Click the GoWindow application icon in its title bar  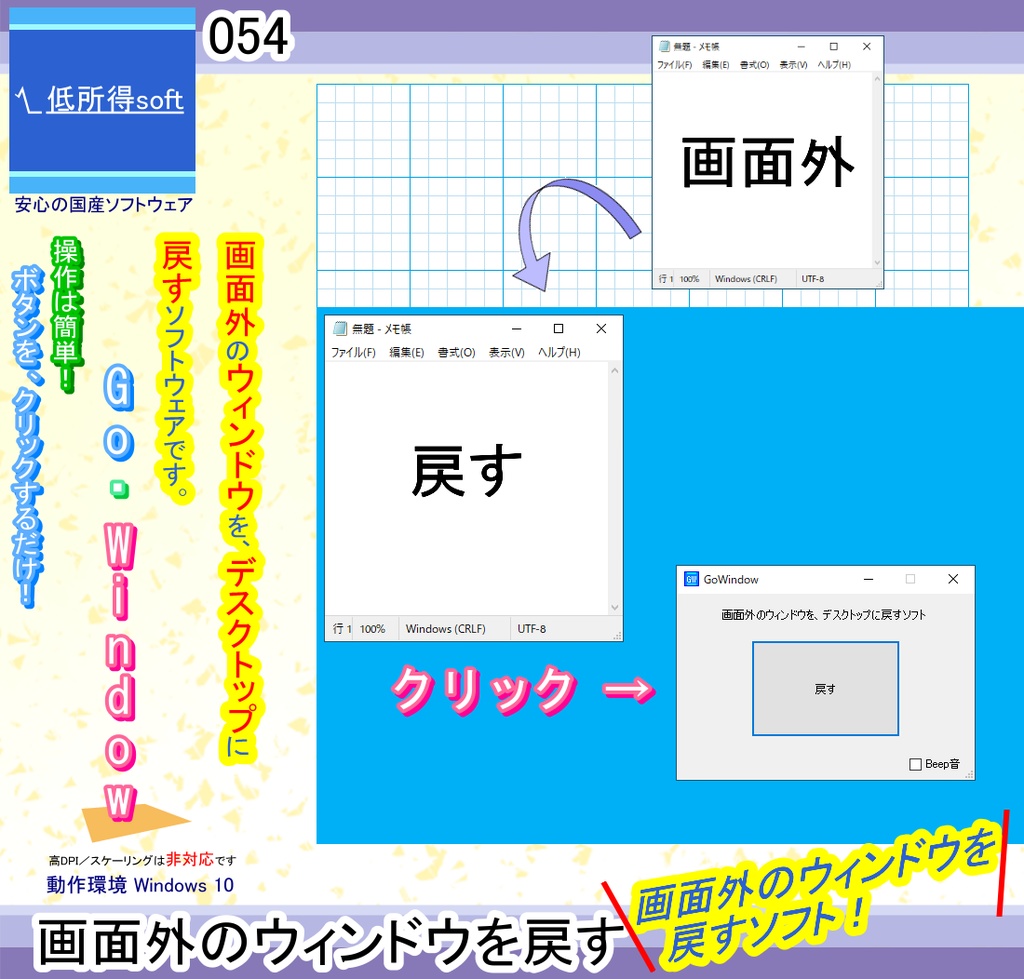[x=689, y=579]
